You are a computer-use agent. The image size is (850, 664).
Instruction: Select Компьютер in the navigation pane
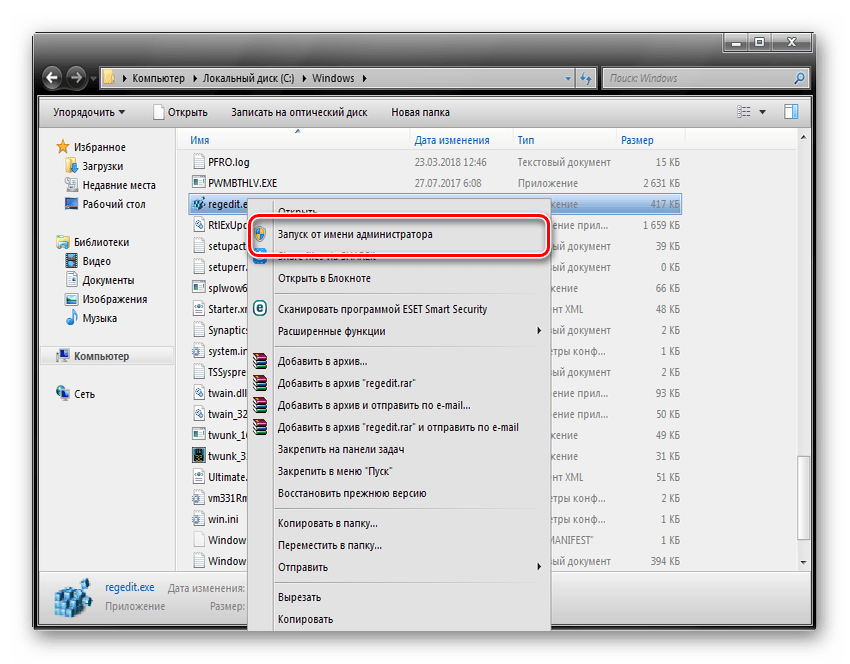pyautogui.click(x=100, y=356)
